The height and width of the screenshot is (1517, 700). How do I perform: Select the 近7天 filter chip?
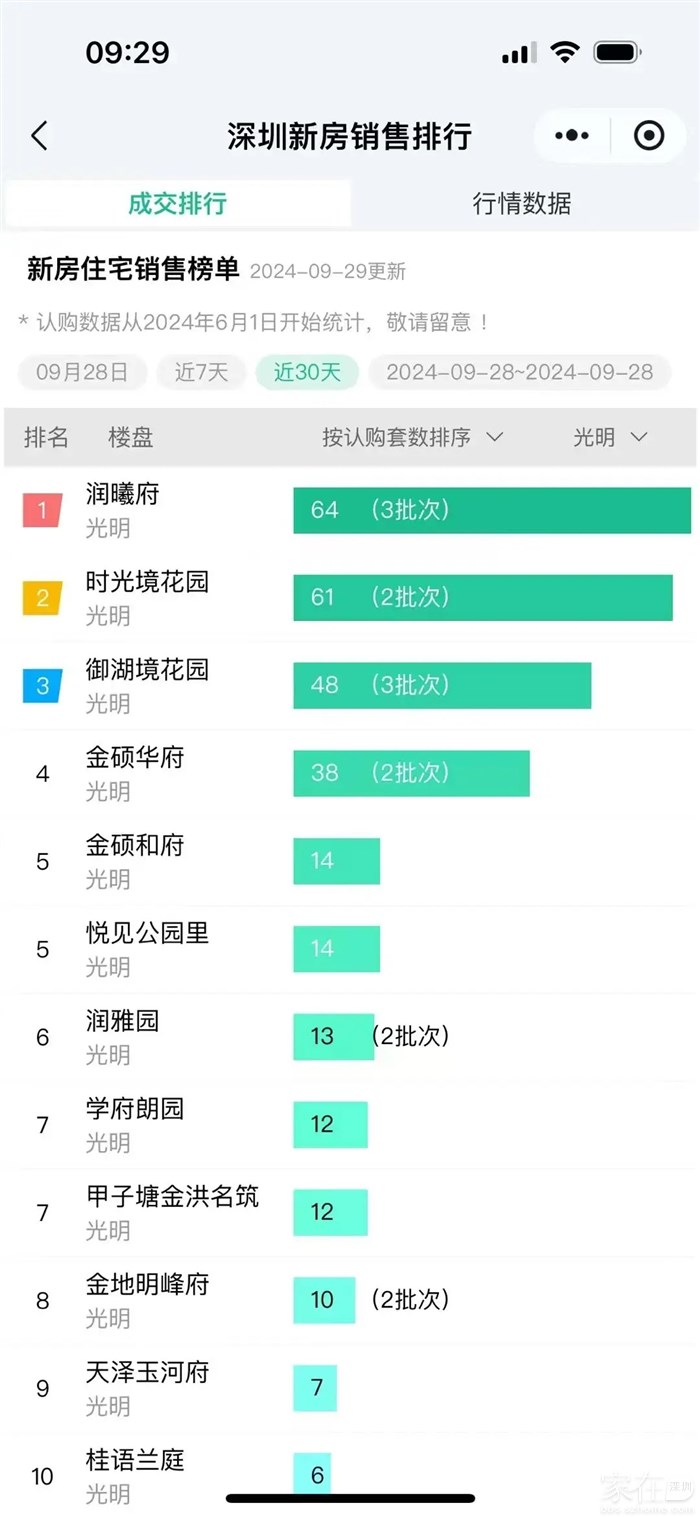coord(202,373)
